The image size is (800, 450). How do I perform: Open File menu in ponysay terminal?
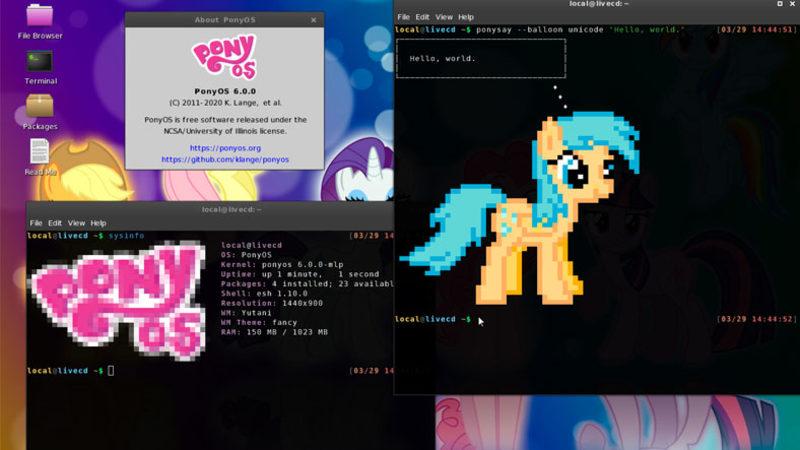pyautogui.click(x=403, y=17)
